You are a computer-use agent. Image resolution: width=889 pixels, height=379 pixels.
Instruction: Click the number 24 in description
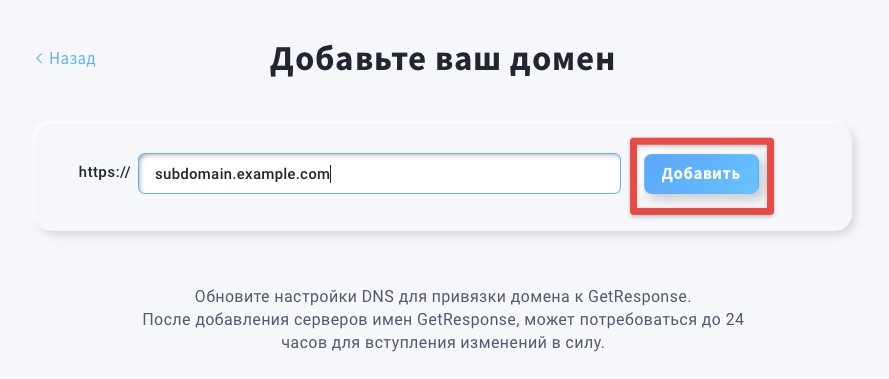pyautogui.click(x=735, y=320)
